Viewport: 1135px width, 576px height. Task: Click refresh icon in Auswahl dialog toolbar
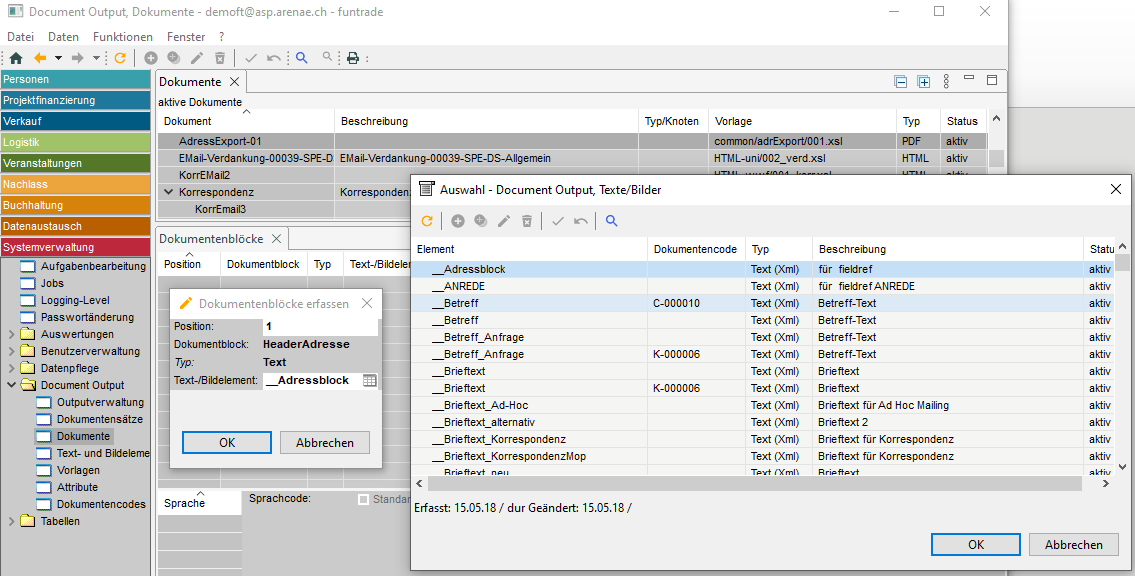(427, 221)
